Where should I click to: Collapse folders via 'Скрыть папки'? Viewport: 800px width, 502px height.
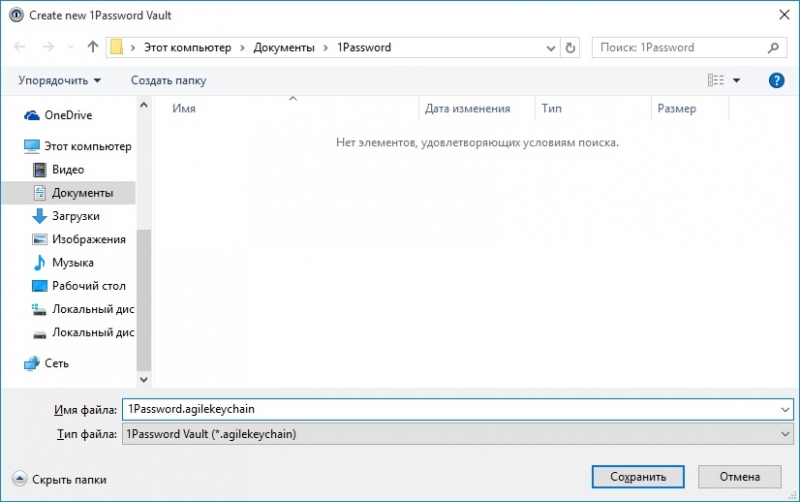click(60, 479)
